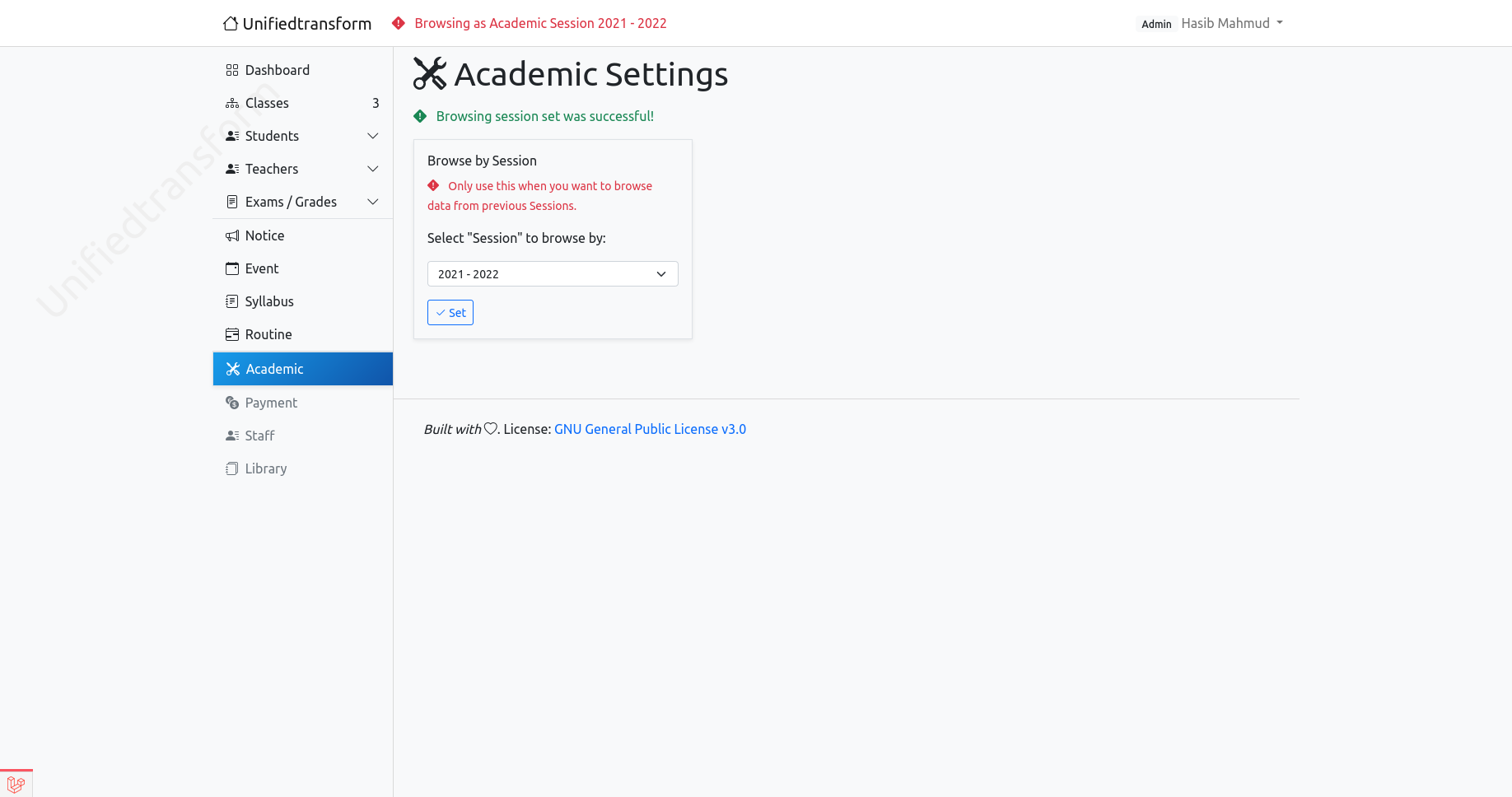Click the large tools icon beside Academic Settings
This screenshot has width=1512, height=797.
pos(430,73)
